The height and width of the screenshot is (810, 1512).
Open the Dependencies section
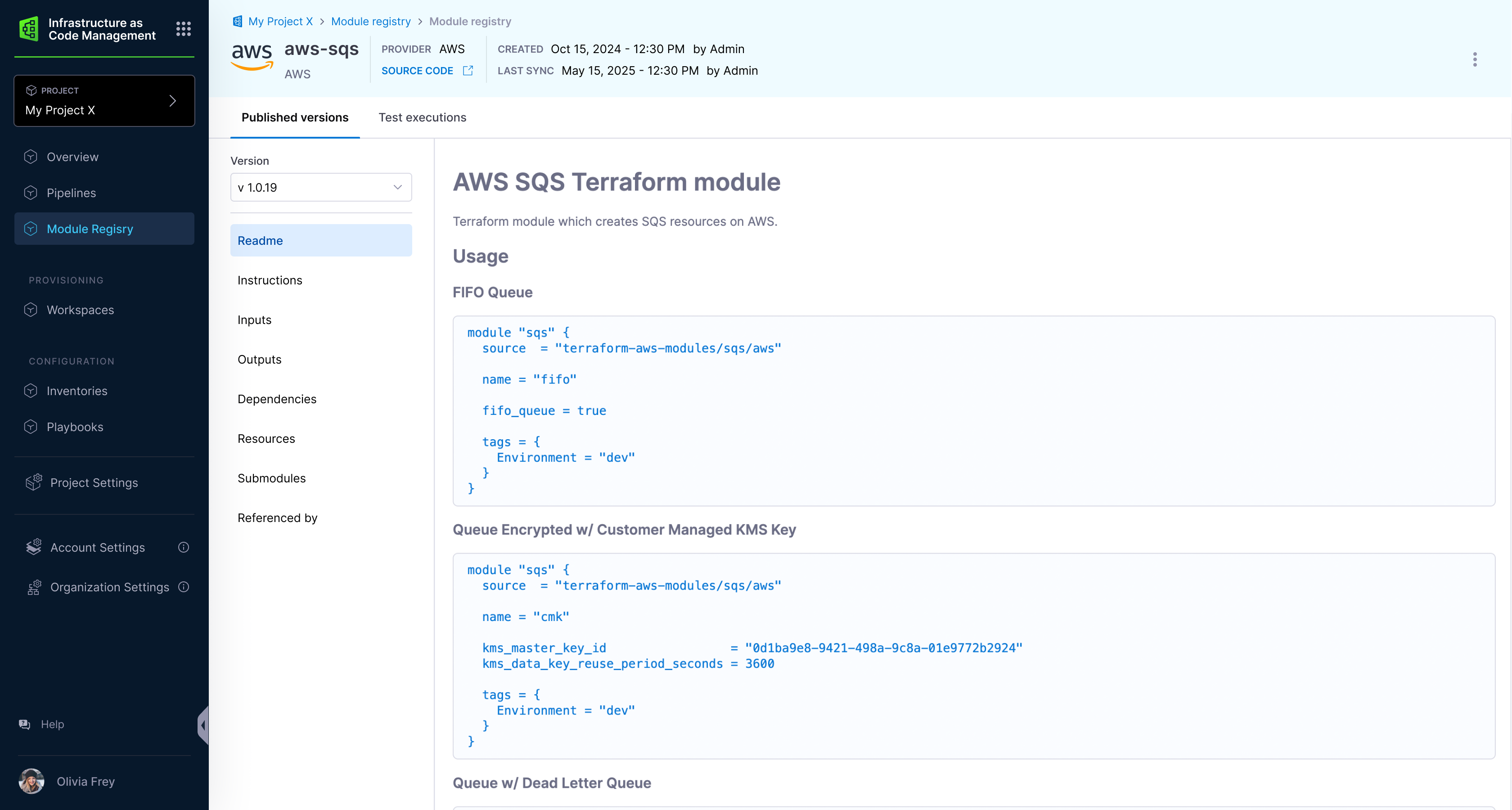(276, 399)
